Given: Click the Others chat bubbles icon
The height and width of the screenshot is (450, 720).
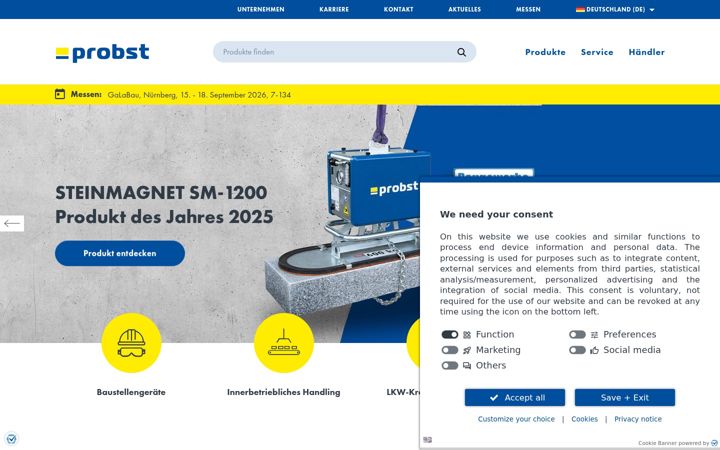Looking at the screenshot, I should coord(467,366).
